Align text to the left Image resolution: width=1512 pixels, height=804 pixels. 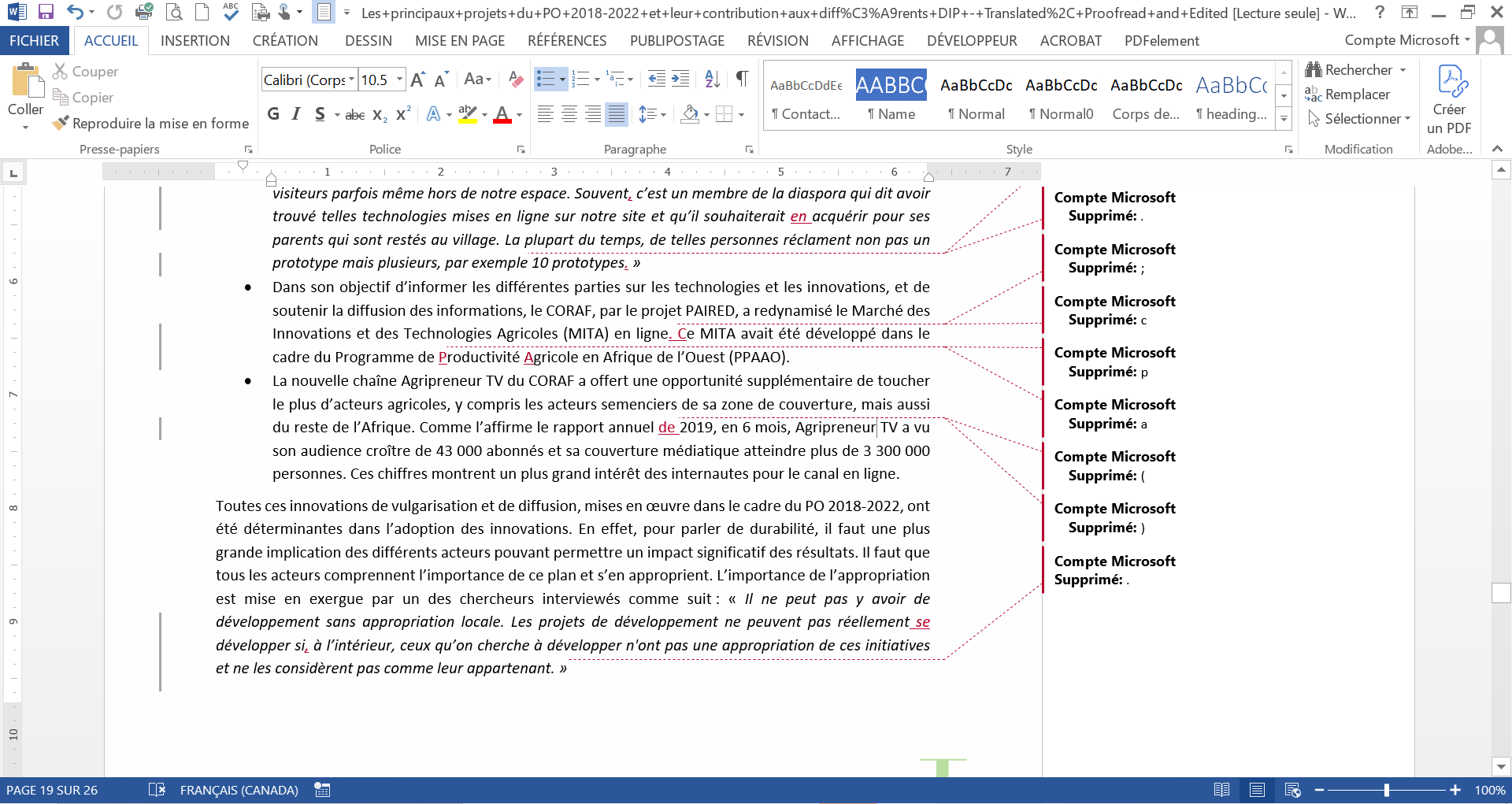pos(546,115)
